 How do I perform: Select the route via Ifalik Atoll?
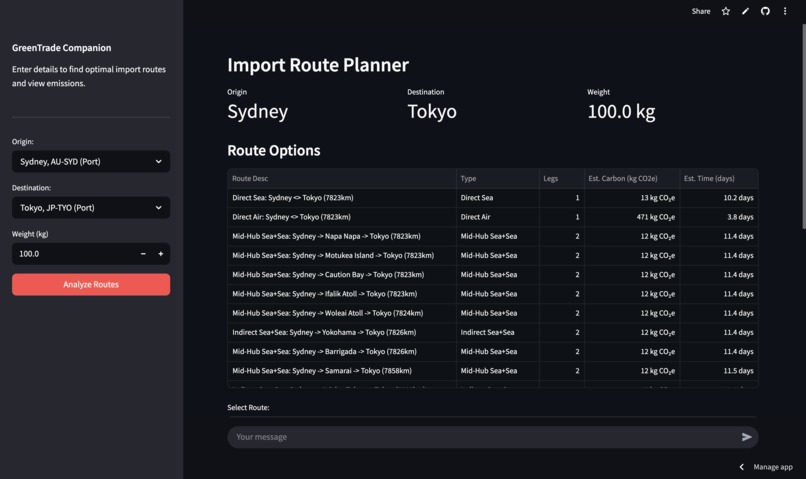tap(492, 294)
